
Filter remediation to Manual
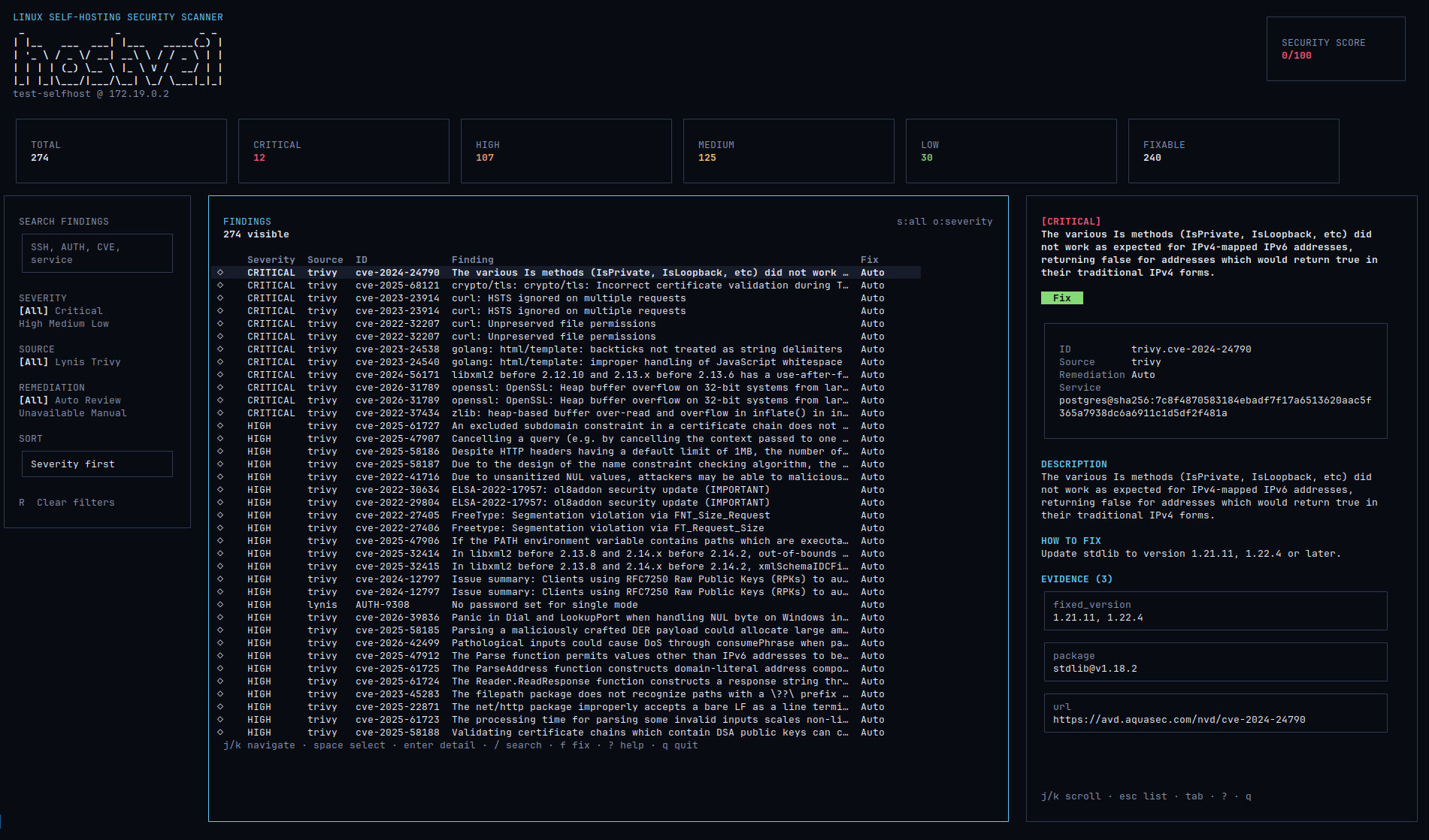(x=109, y=413)
